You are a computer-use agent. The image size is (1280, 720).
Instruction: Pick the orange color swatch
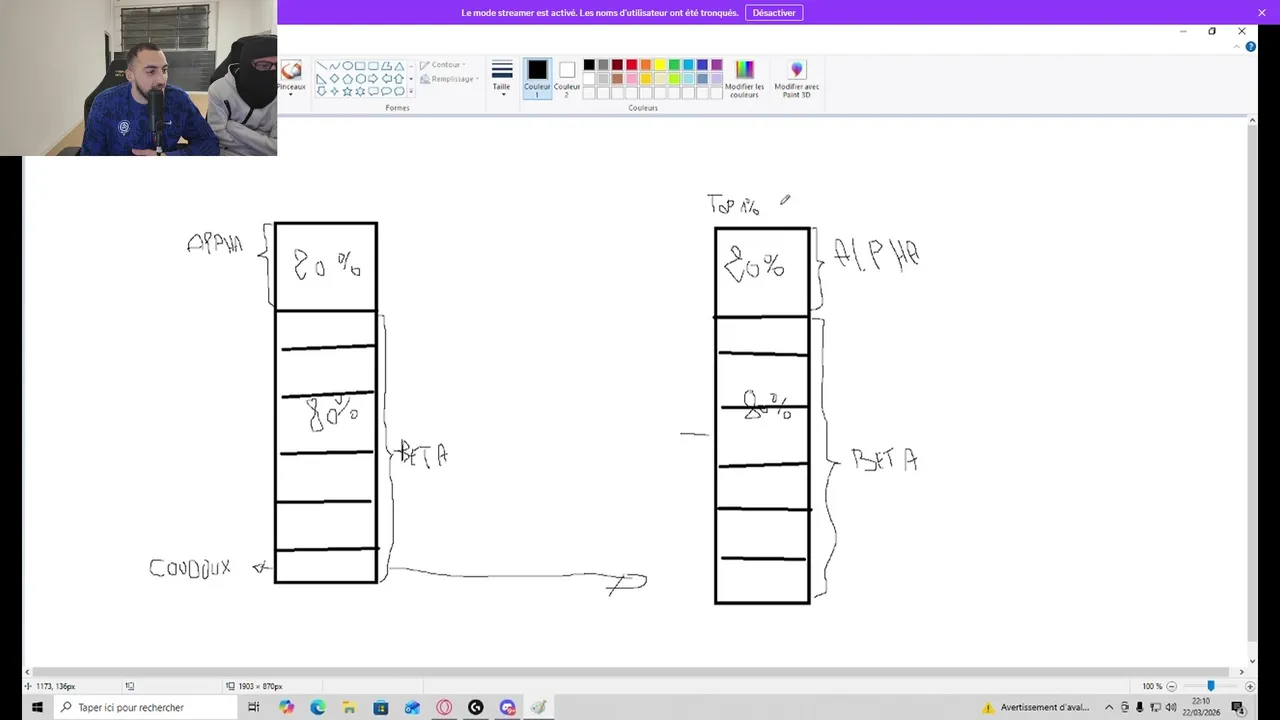click(646, 65)
